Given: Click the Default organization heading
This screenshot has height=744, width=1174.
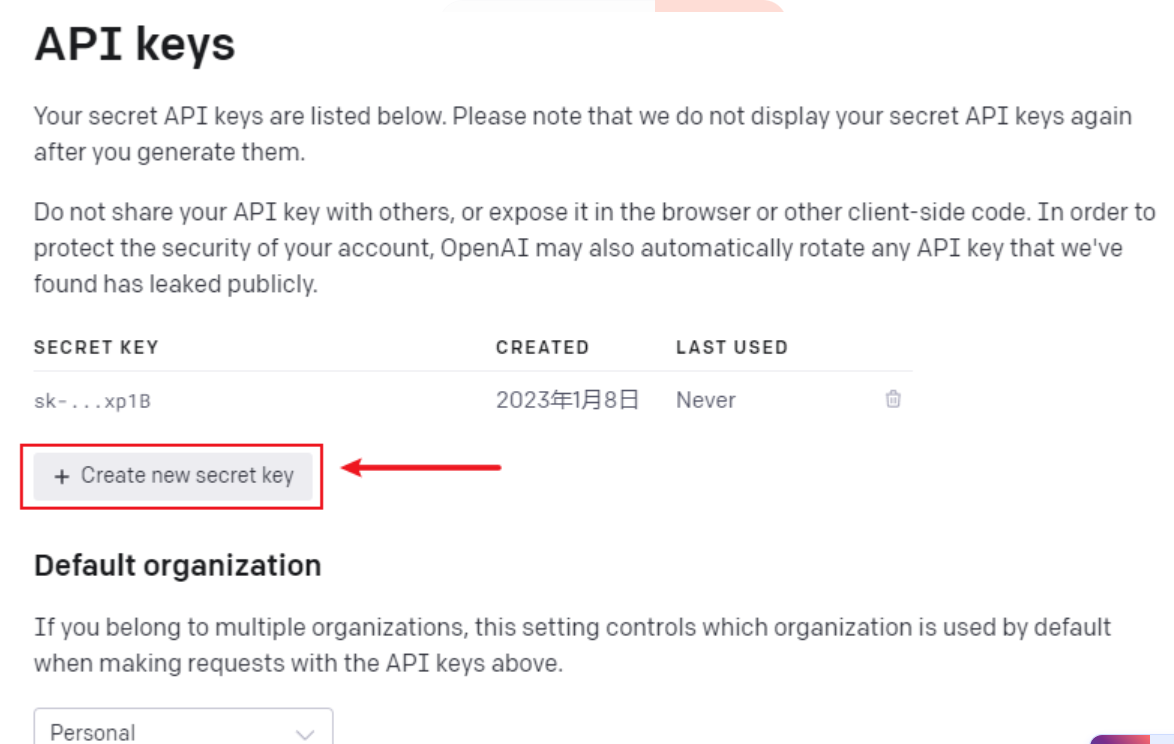Looking at the screenshot, I should (177, 565).
